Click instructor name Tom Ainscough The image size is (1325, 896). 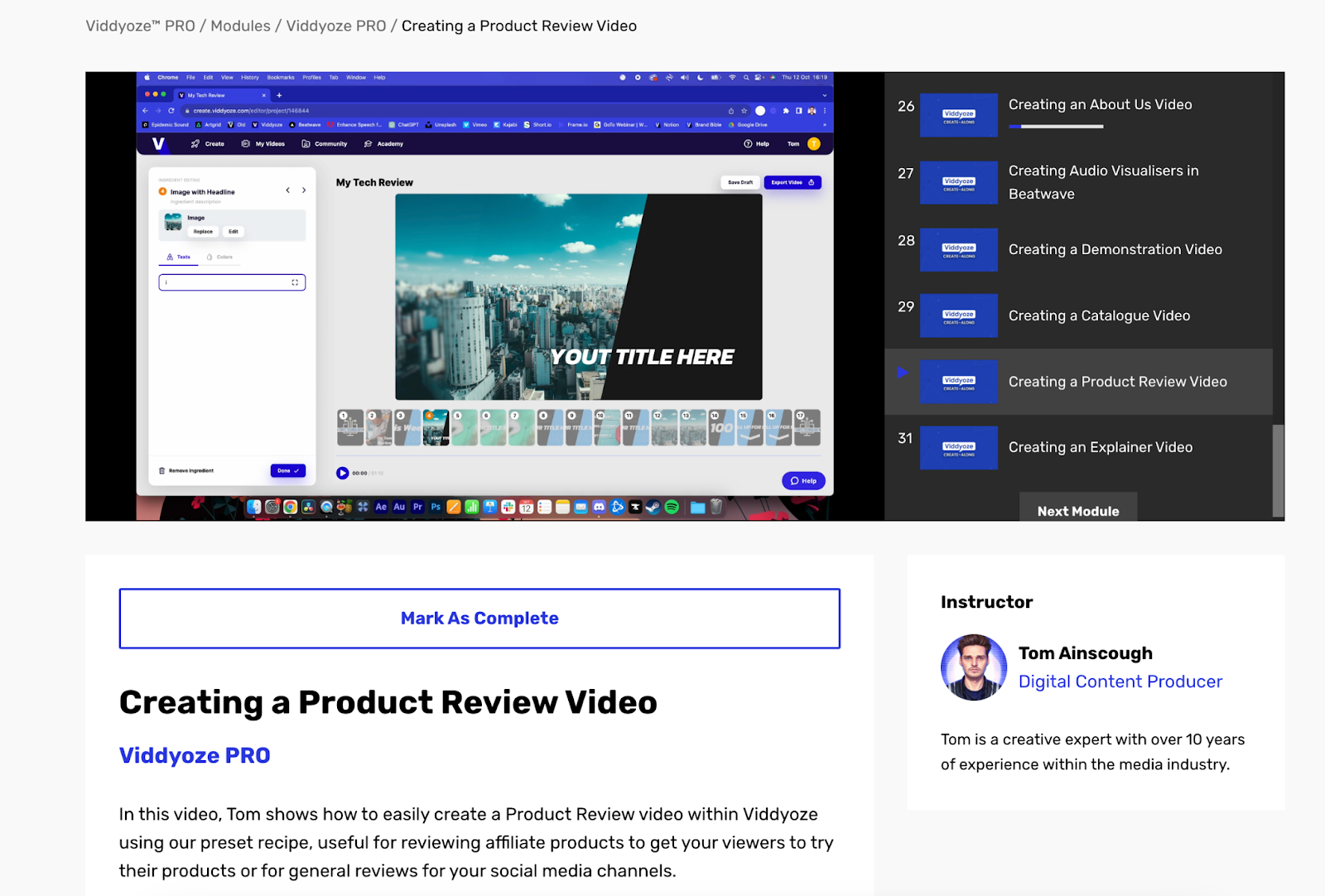point(1086,653)
